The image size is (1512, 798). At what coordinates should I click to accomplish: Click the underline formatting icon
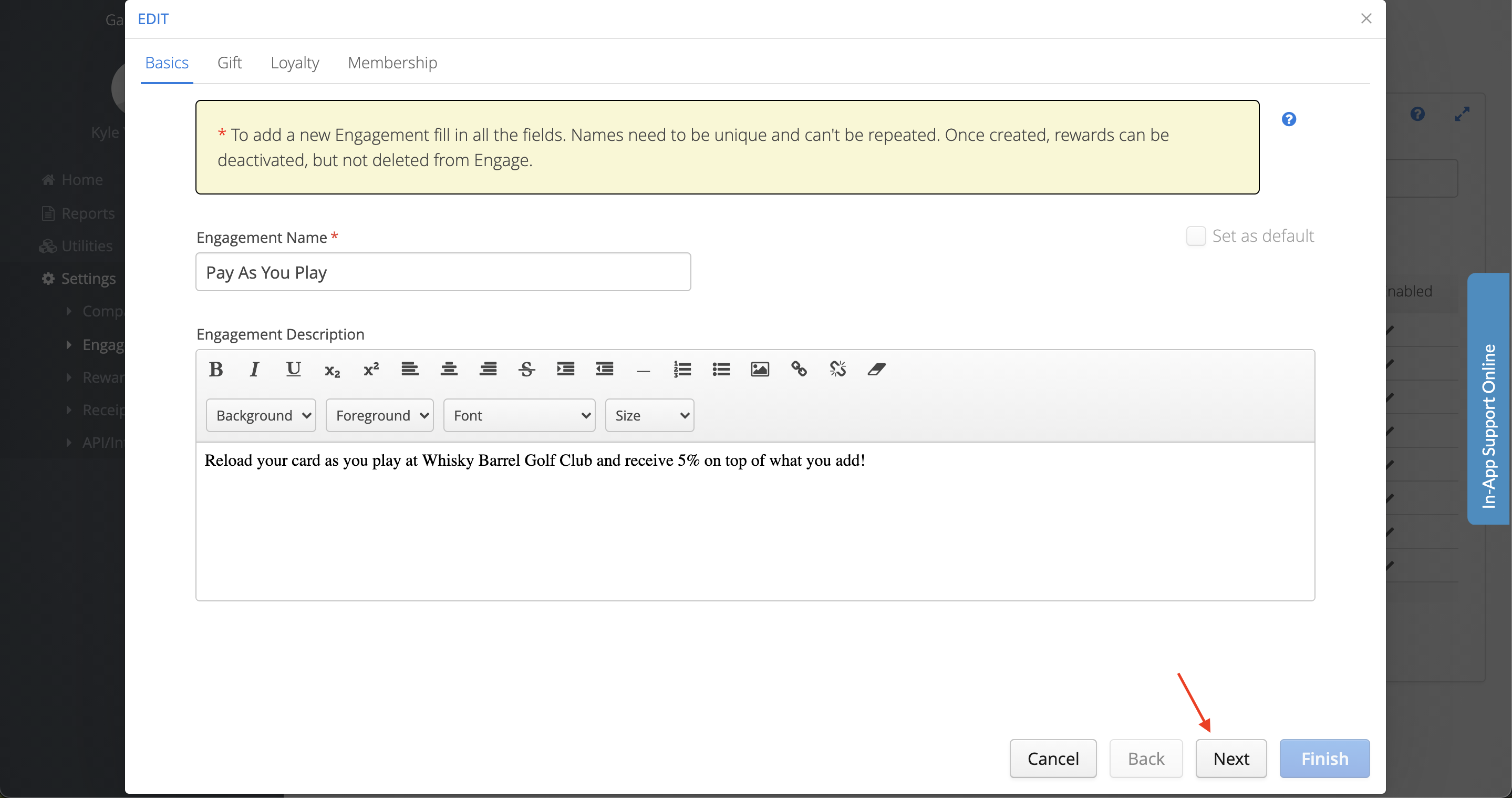(x=293, y=370)
